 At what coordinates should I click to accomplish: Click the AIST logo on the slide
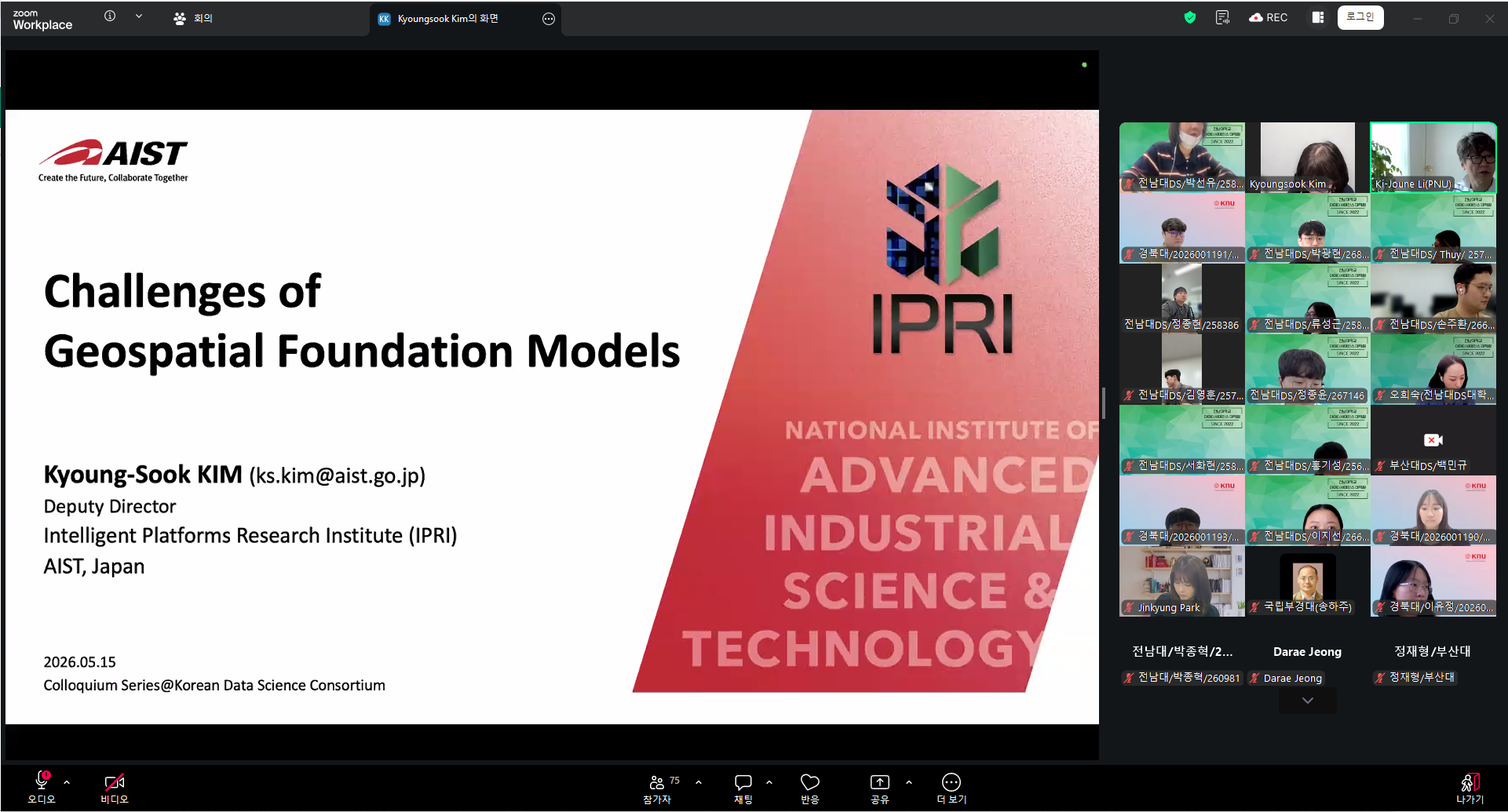pos(114,160)
